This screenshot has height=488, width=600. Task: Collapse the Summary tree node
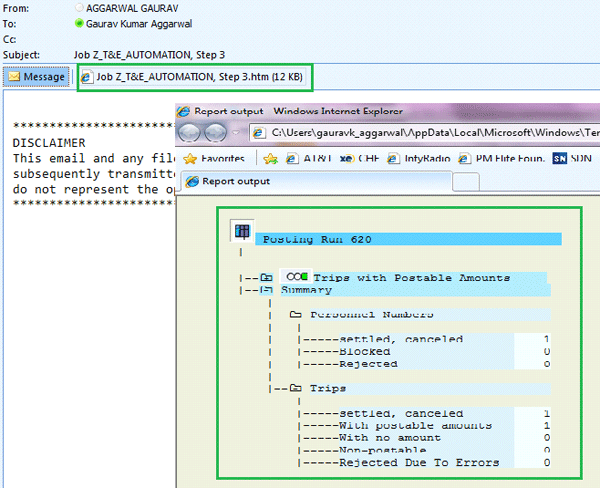[x=266, y=290]
